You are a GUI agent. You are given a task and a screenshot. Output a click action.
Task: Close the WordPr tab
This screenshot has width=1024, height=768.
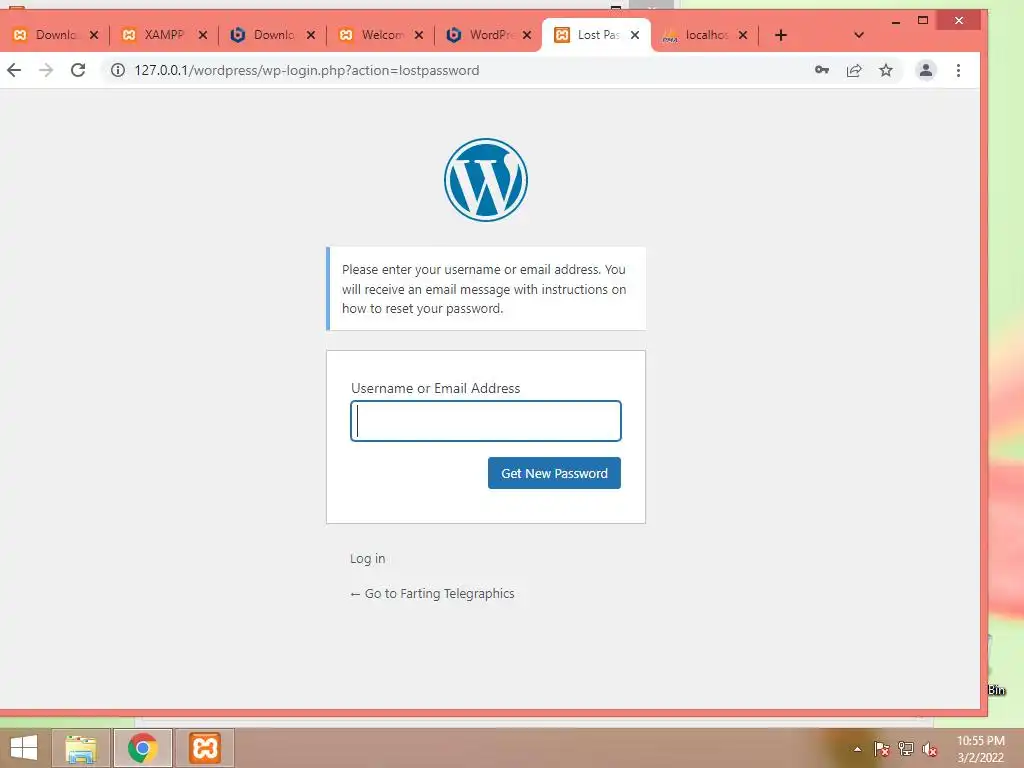pyautogui.click(x=527, y=35)
